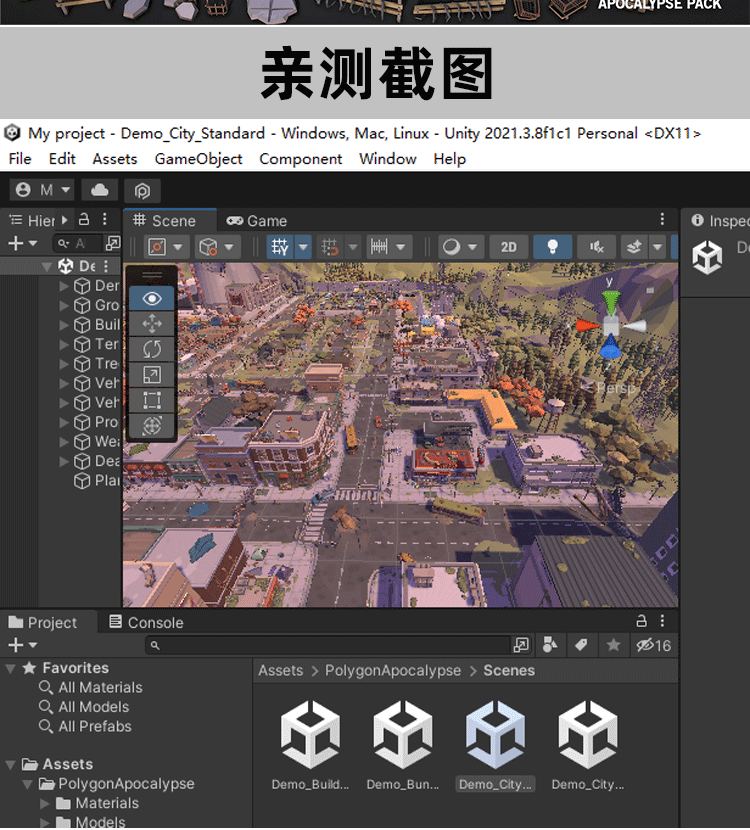Click PolygonApocalypse in the breadcrumb path
The image size is (750, 830).
coord(393,671)
